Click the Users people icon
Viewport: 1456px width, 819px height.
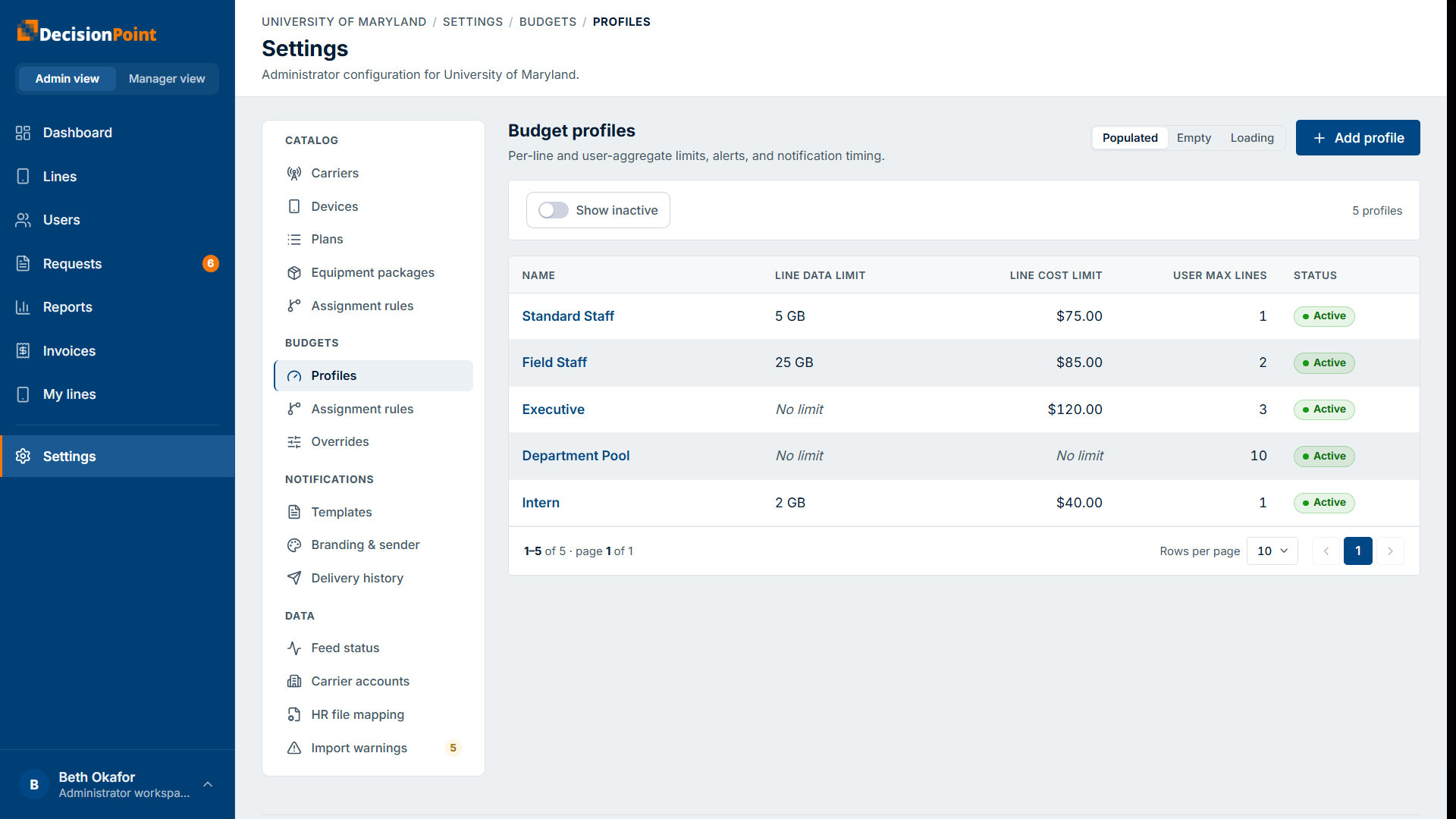pos(23,220)
